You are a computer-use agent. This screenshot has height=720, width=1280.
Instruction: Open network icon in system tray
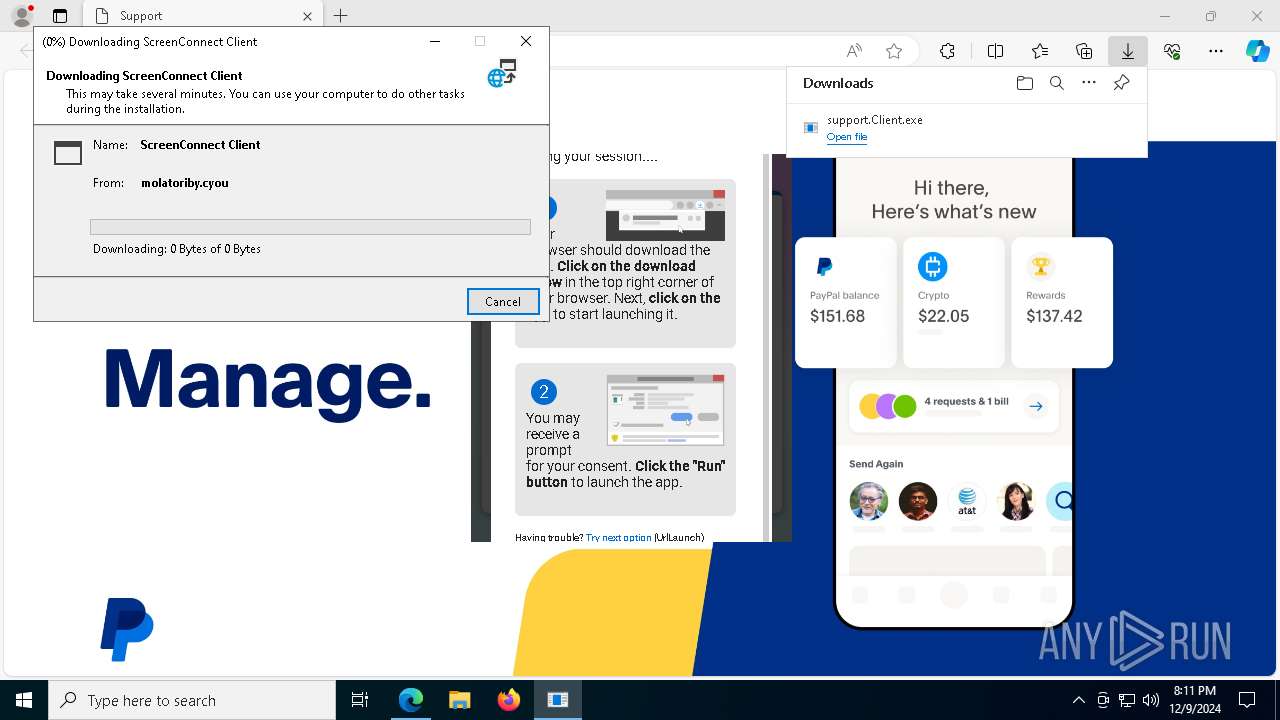tap(1126, 700)
